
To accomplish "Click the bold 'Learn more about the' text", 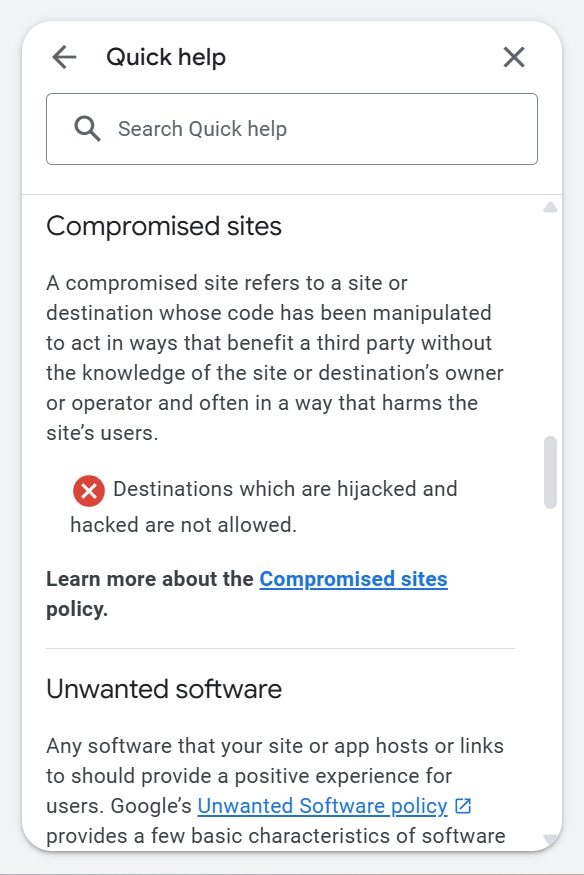I will pos(149,579).
